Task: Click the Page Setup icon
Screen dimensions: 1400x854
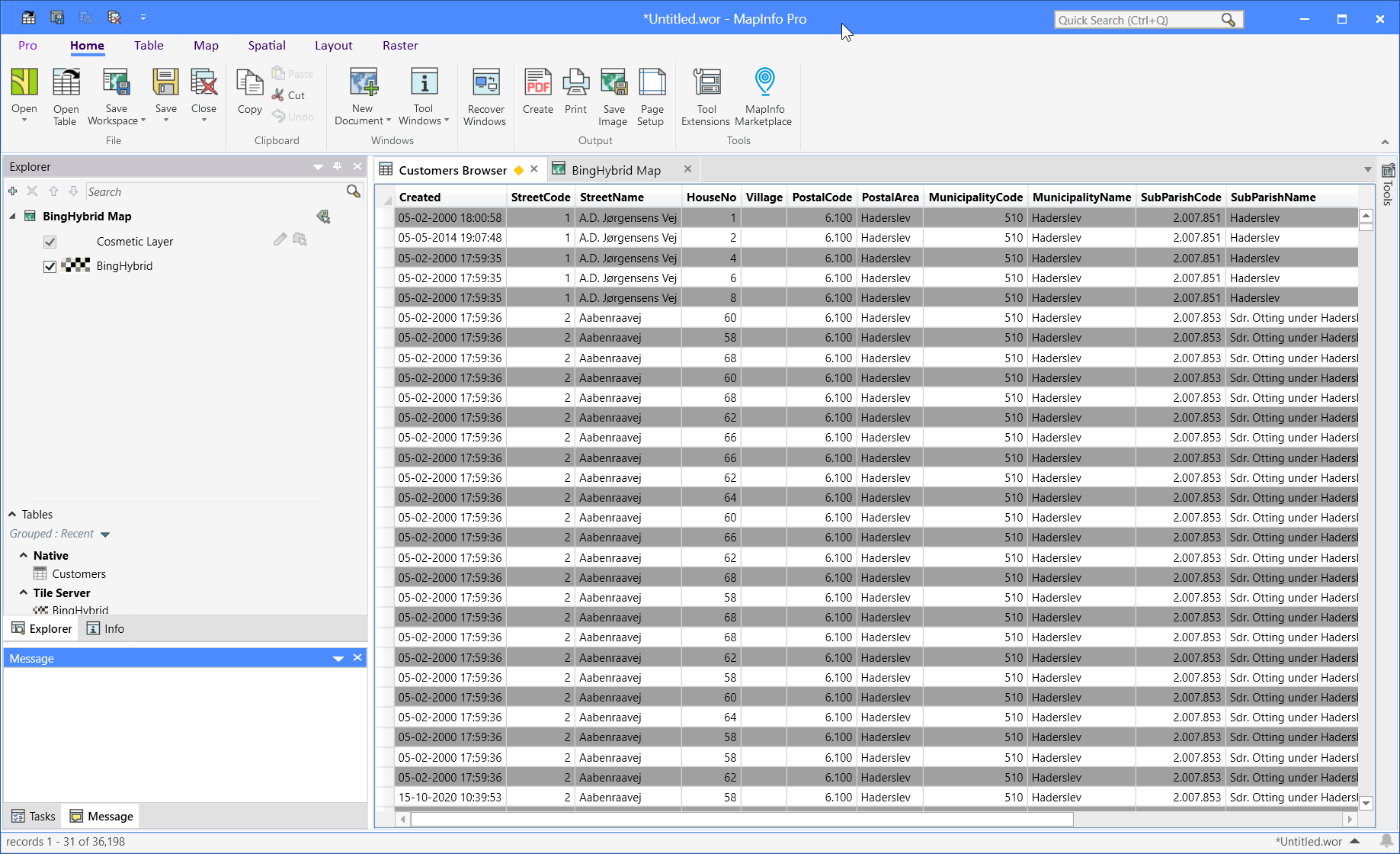Action: (652, 83)
